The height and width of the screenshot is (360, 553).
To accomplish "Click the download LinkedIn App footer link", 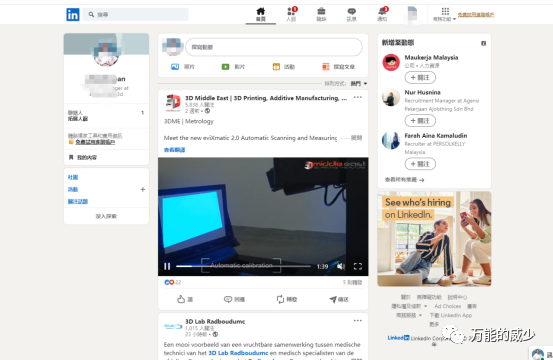I will pyautogui.click(x=451, y=315).
